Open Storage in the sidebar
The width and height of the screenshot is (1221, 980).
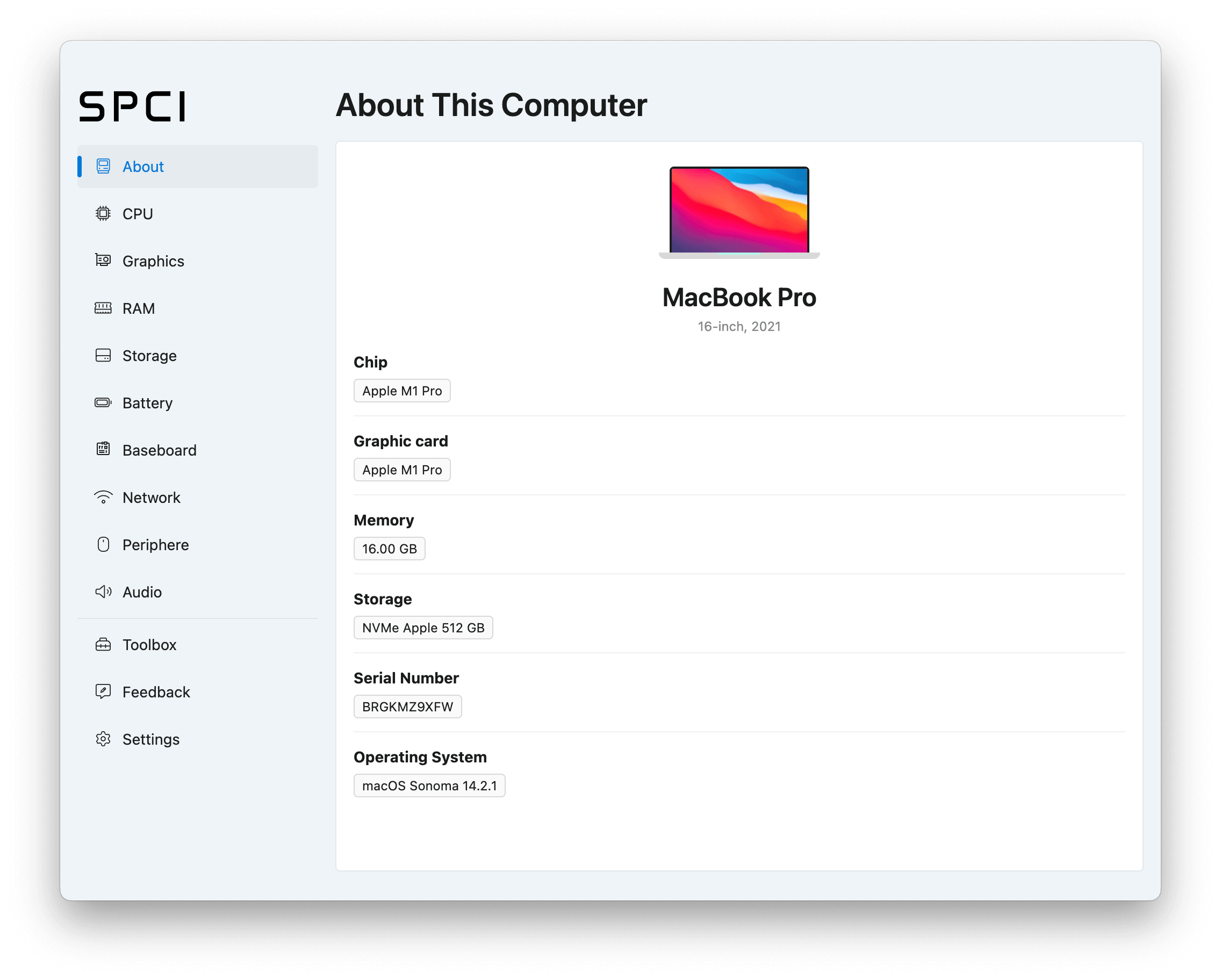[x=149, y=356]
